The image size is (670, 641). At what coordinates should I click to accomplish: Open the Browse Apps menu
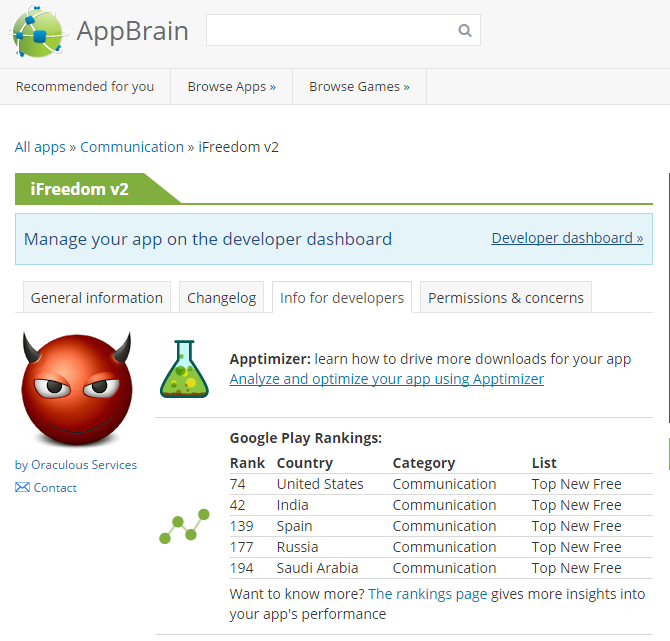(x=232, y=86)
